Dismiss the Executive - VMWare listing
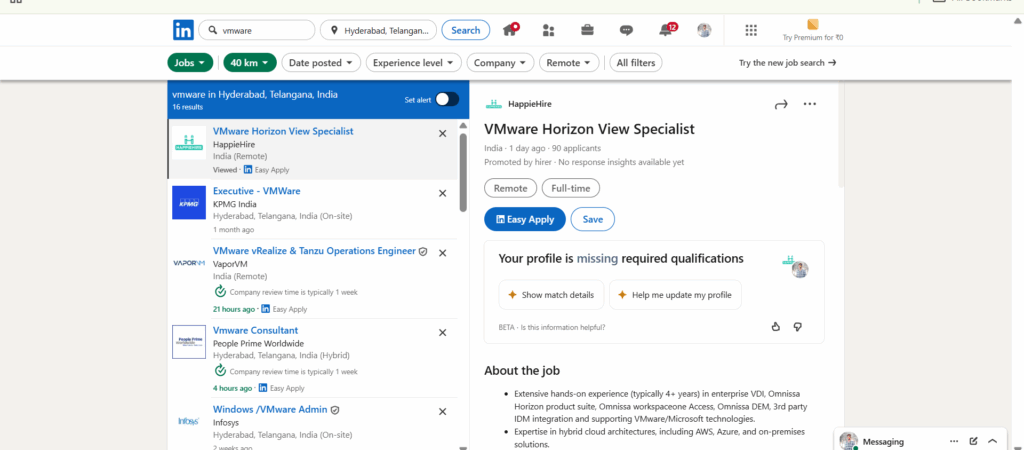The height and width of the screenshot is (450, 1024). (x=442, y=193)
